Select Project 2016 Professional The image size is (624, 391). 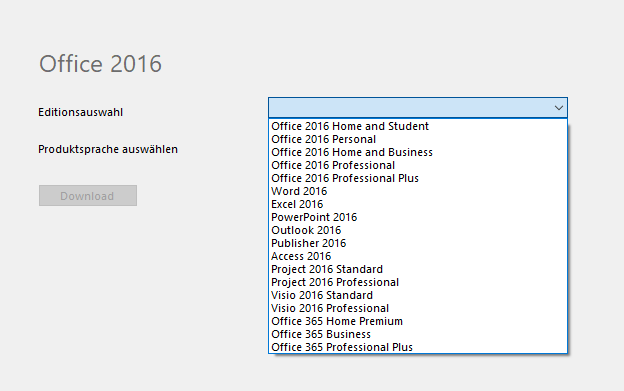(418, 282)
